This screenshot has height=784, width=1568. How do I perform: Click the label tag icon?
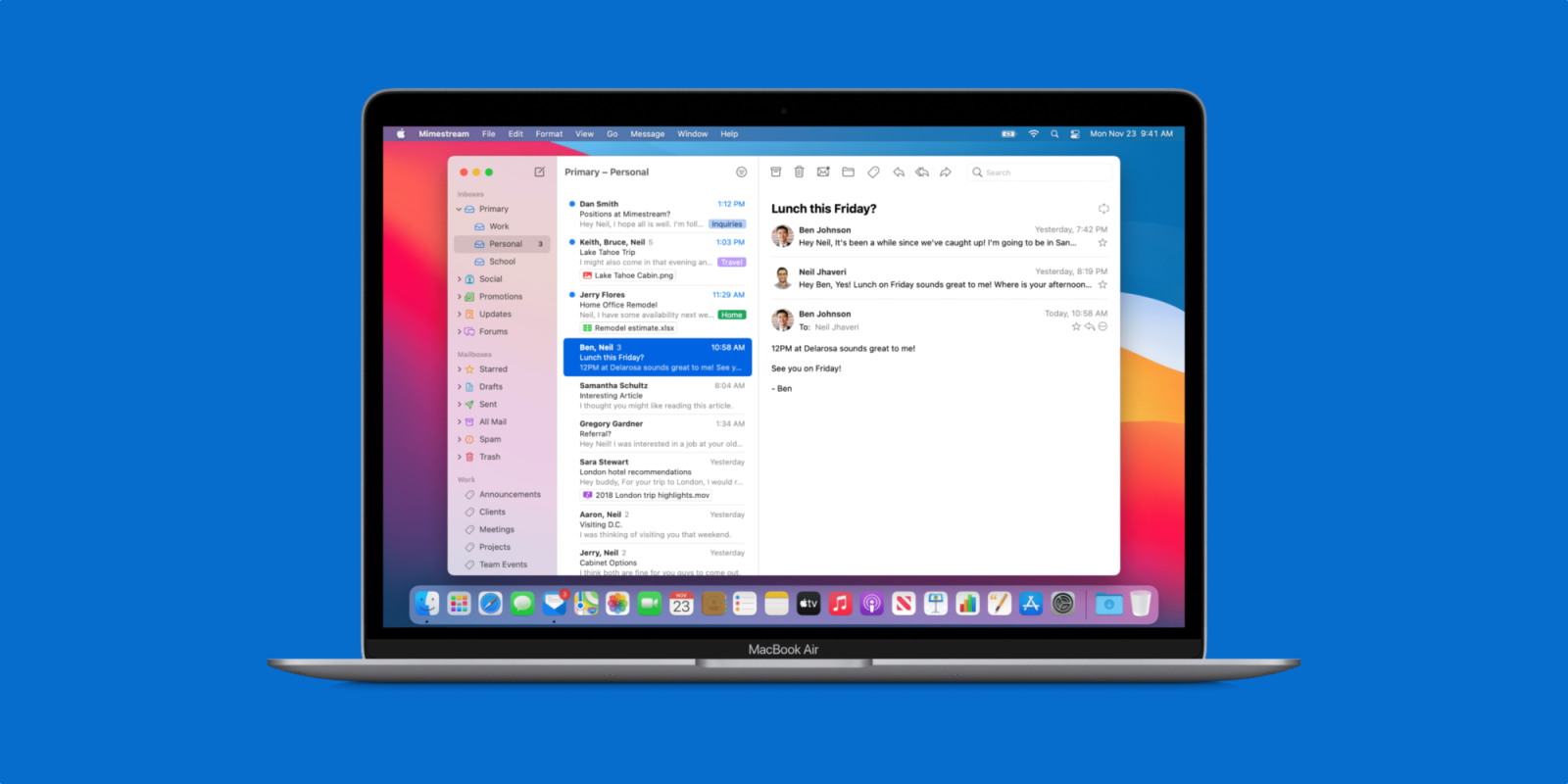(x=873, y=171)
